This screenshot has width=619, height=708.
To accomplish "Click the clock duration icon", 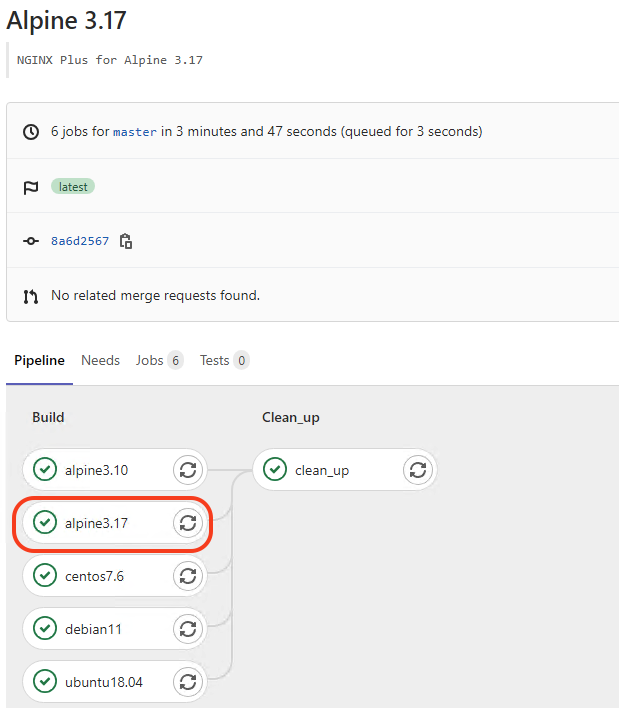I will point(31,132).
